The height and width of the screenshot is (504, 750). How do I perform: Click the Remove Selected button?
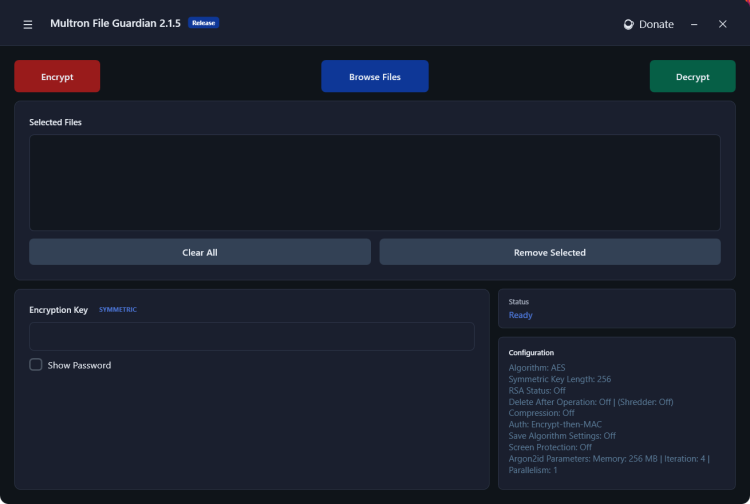[x=549, y=252]
